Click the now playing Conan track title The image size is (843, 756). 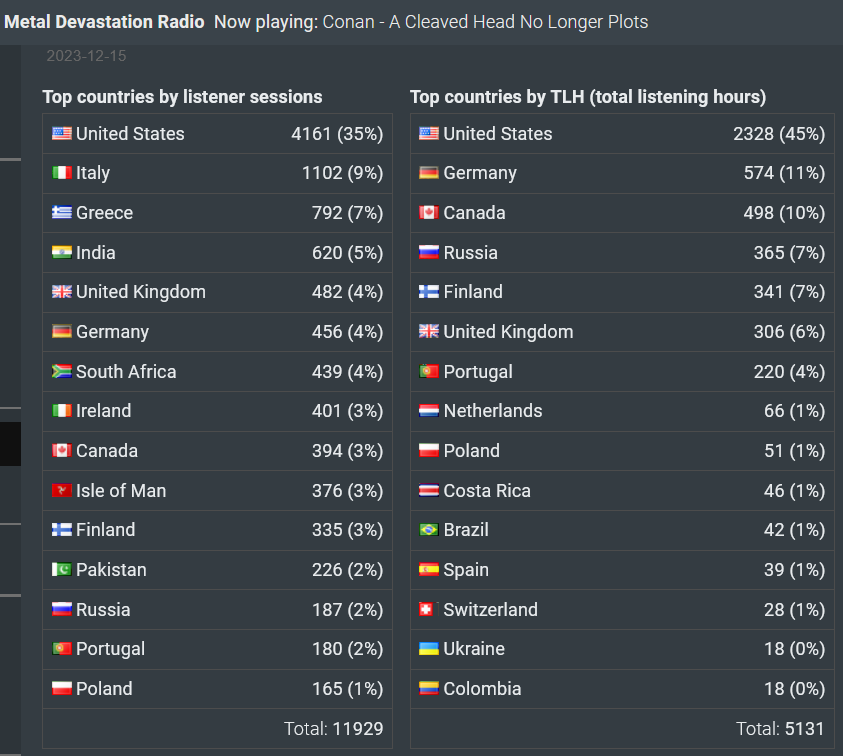pyautogui.click(x=485, y=22)
